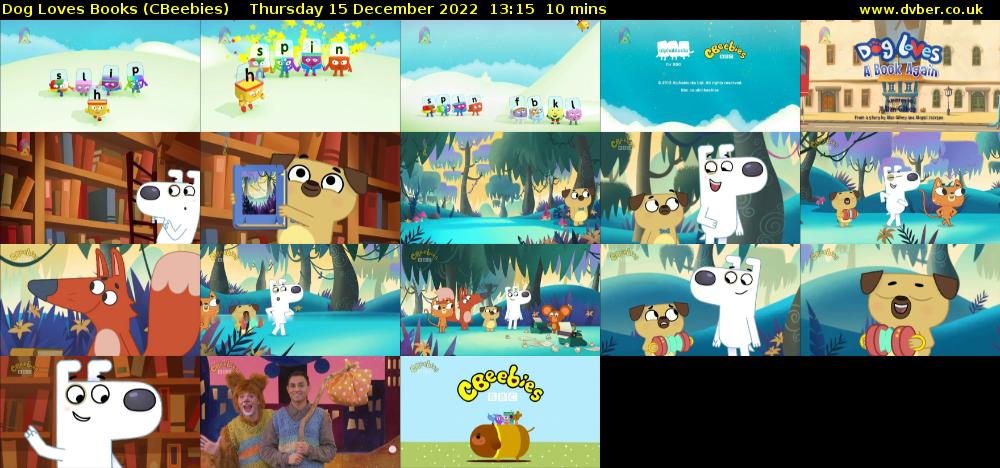
Task: Click the 'Thursday 15 December 2022' date text
Action: point(364,9)
